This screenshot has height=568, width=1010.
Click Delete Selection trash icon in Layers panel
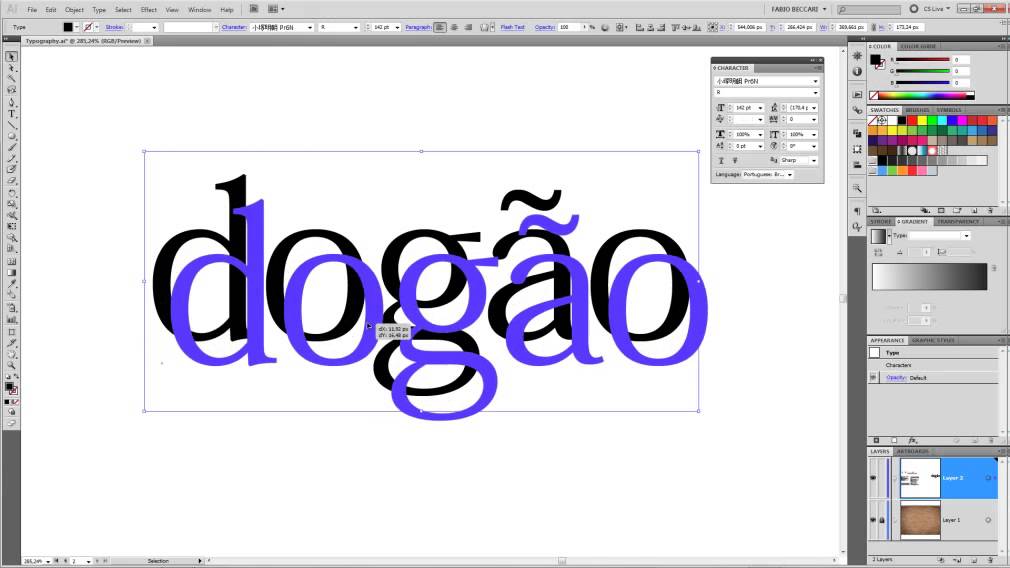(x=991, y=560)
